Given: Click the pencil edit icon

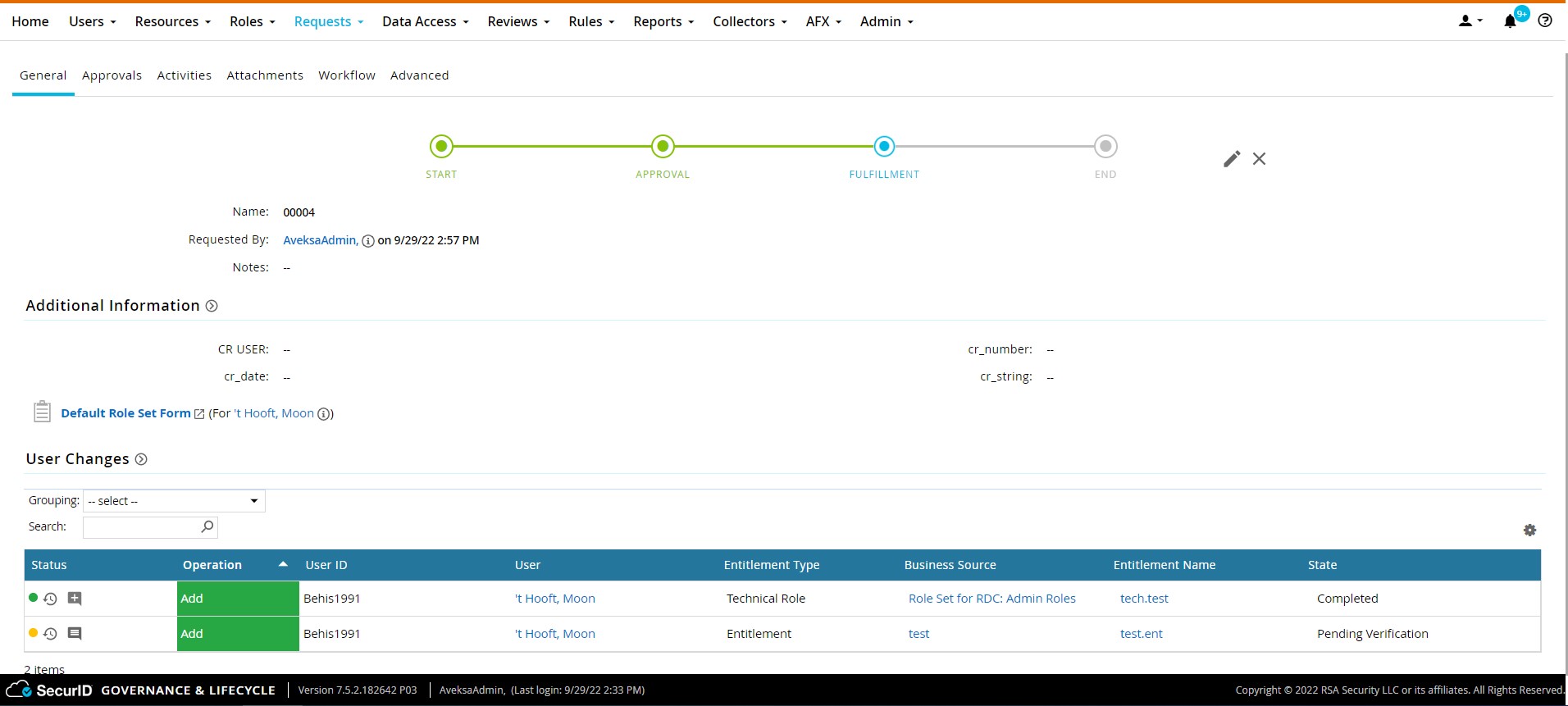Looking at the screenshot, I should point(1231,159).
